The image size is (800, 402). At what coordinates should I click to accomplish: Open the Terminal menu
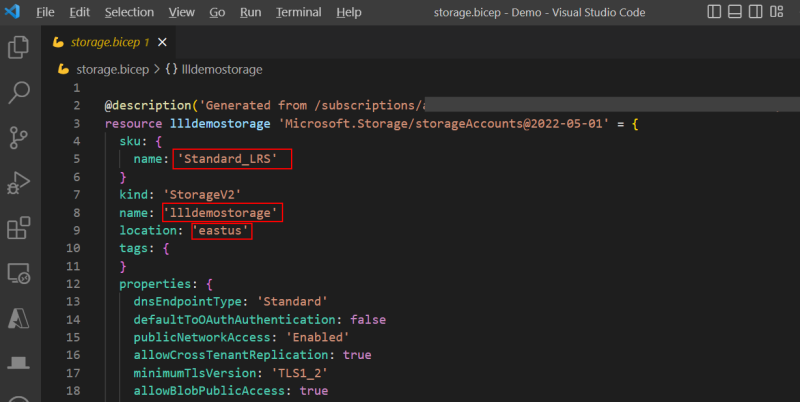pyautogui.click(x=299, y=12)
